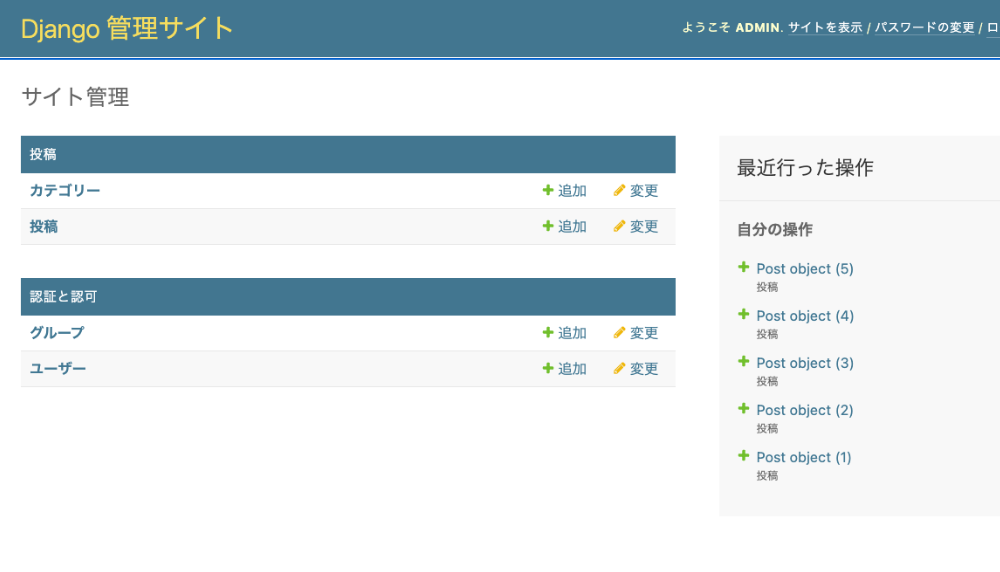Open recent action Post object (5)
This screenshot has height=572, width=1000.
tap(805, 269)
